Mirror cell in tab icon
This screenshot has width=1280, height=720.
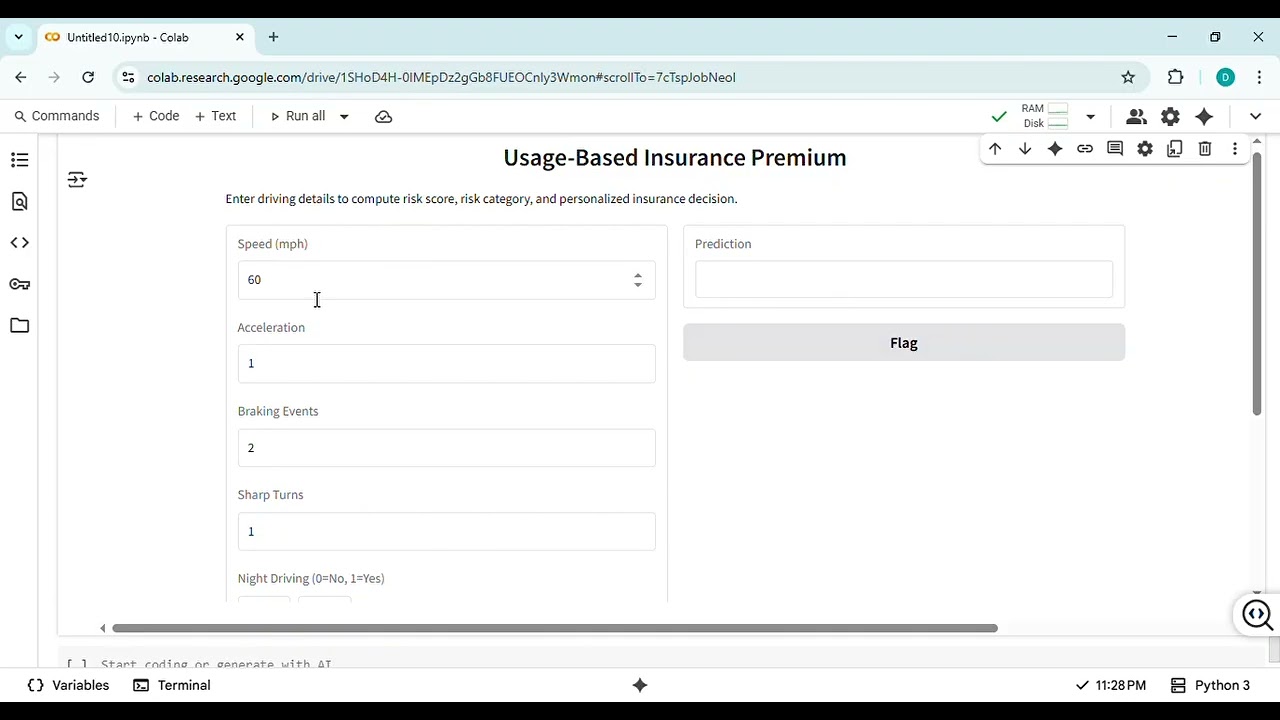click(x=1175, y=149)
